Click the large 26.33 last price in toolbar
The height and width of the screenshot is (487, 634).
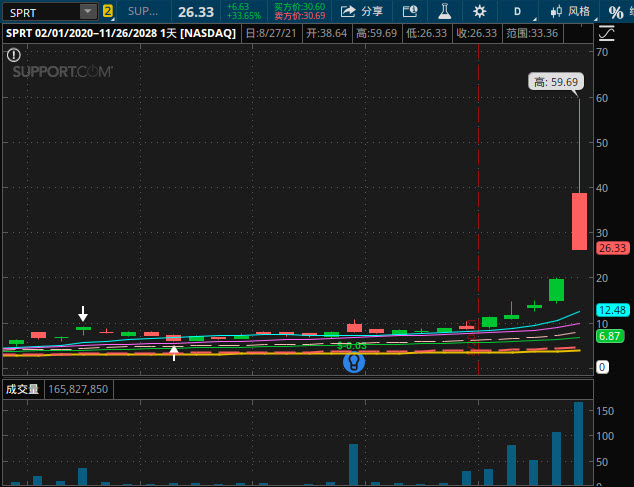196,12
